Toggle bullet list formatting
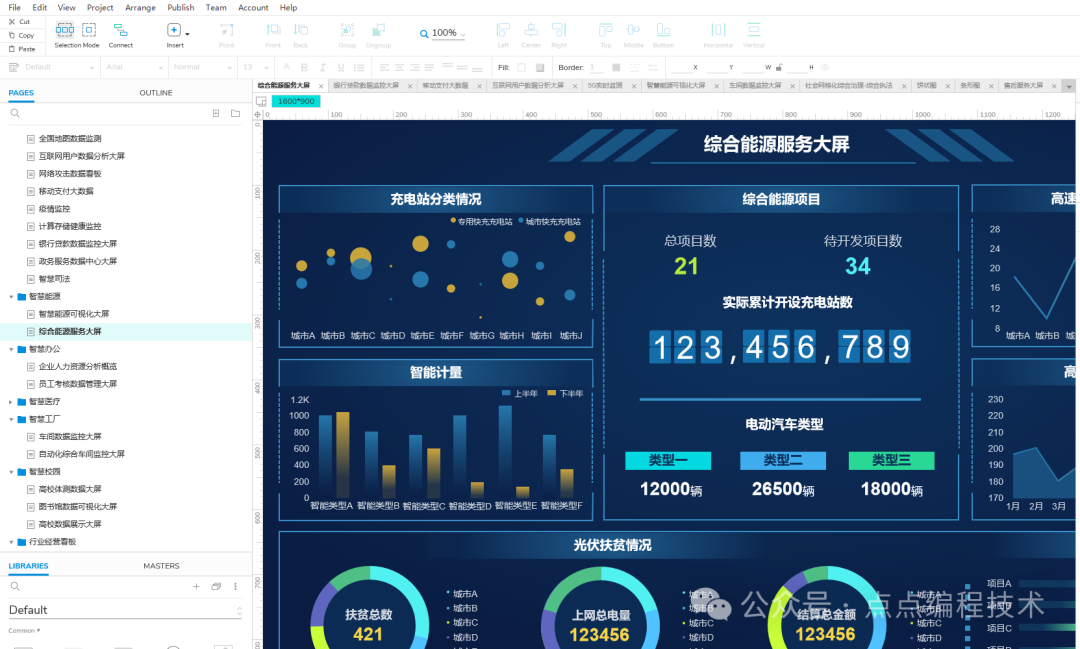Image resolution: width=1080 pixels, height=649 pixels. (359, 68)
